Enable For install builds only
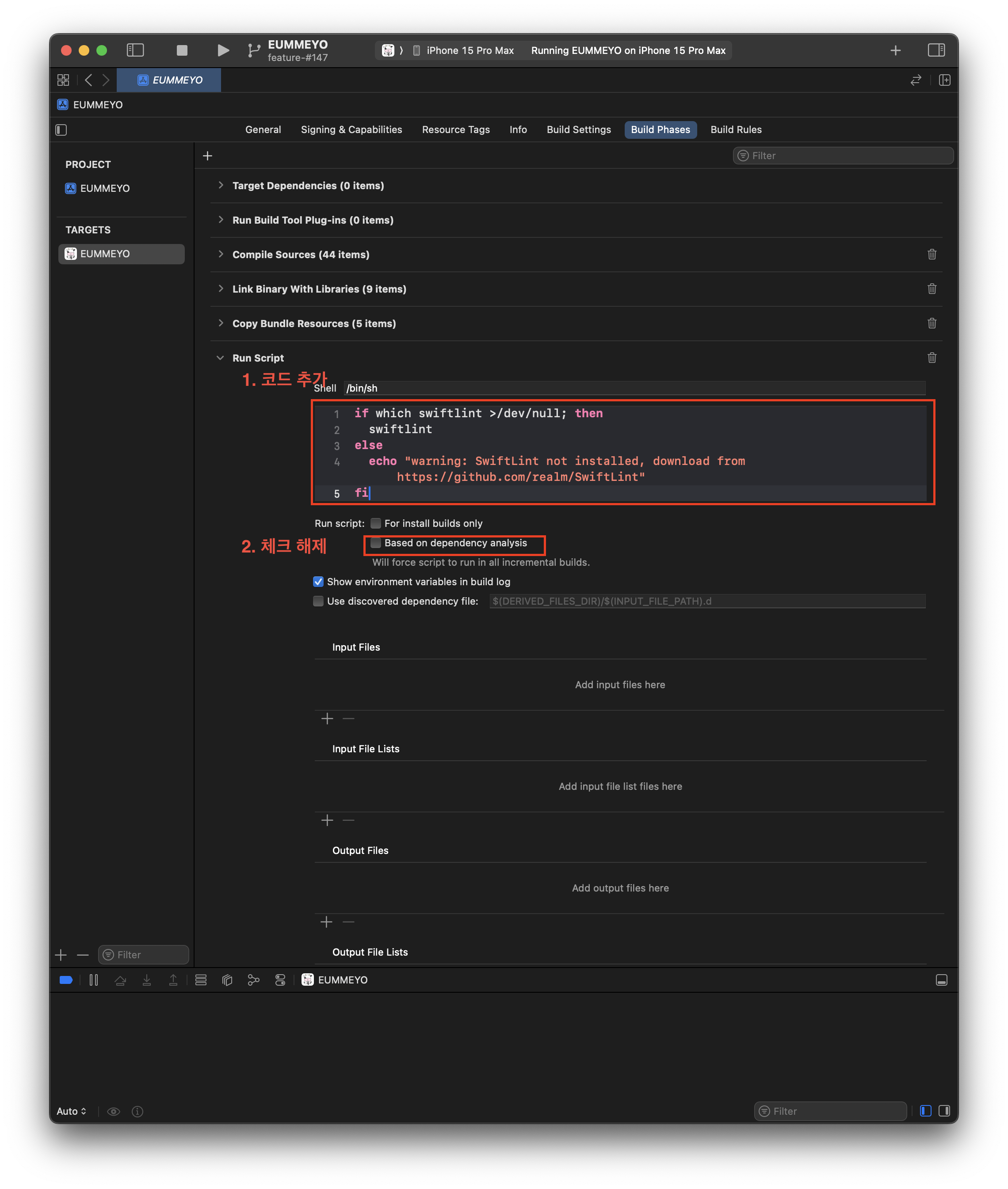 [x=375, y=523]
